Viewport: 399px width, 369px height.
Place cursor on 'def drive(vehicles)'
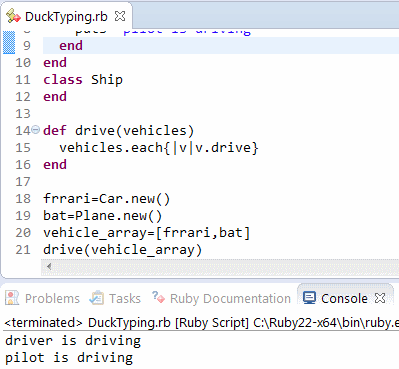pyautogui.click(x=118, y=131)
